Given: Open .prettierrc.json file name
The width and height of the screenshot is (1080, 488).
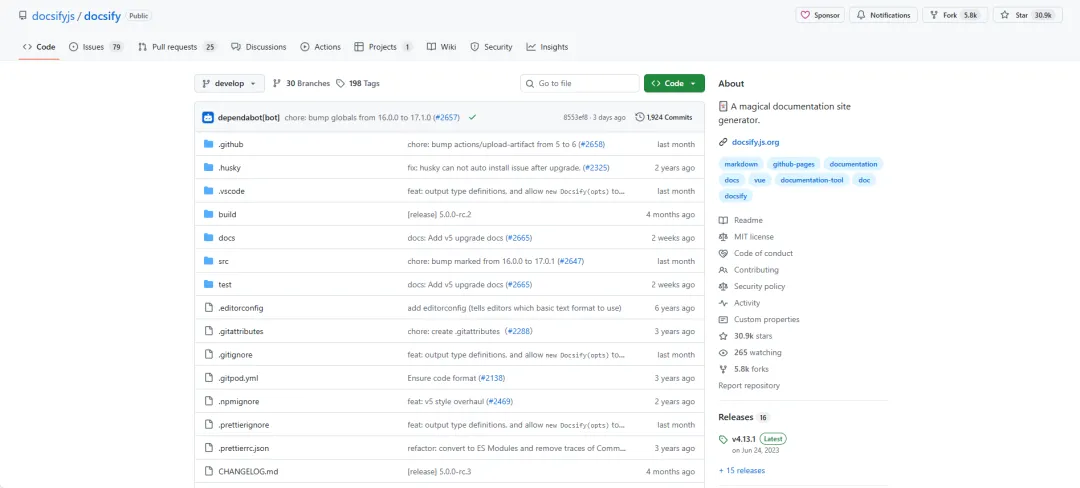Looking at the screenshot, I should click(243, 449).
